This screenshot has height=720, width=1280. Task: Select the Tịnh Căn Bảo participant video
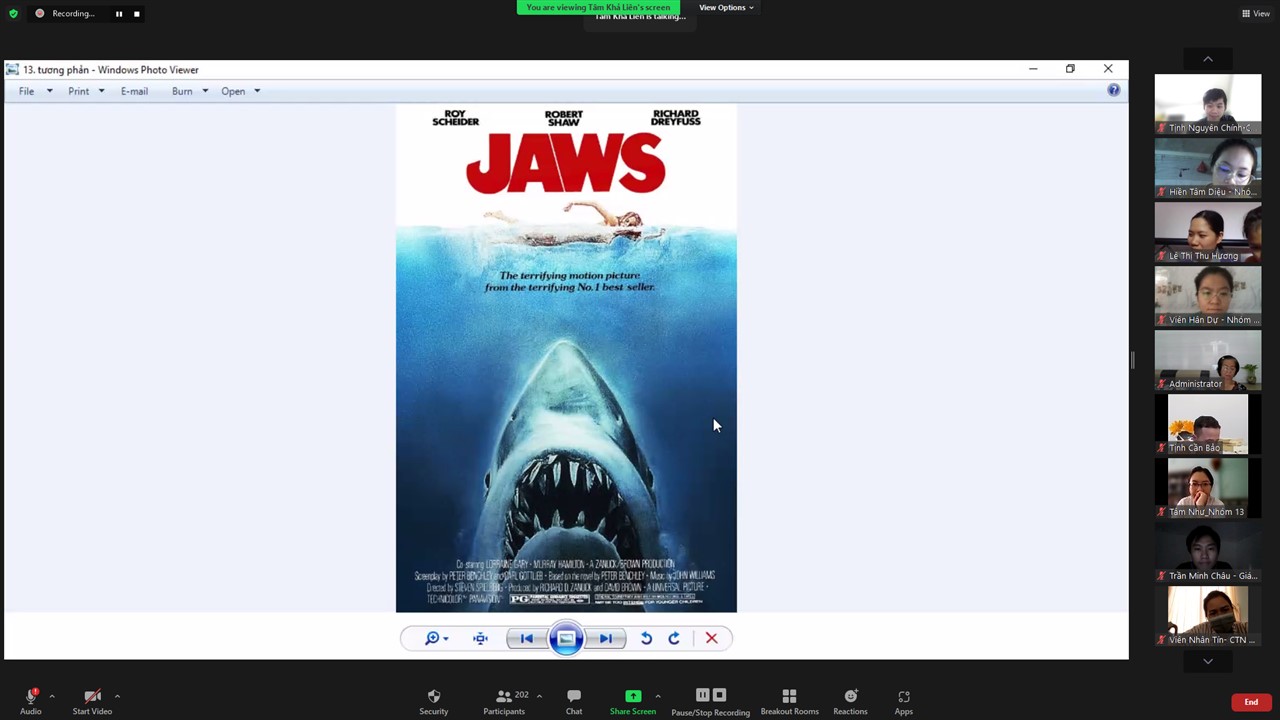[x=1208, y=424]
